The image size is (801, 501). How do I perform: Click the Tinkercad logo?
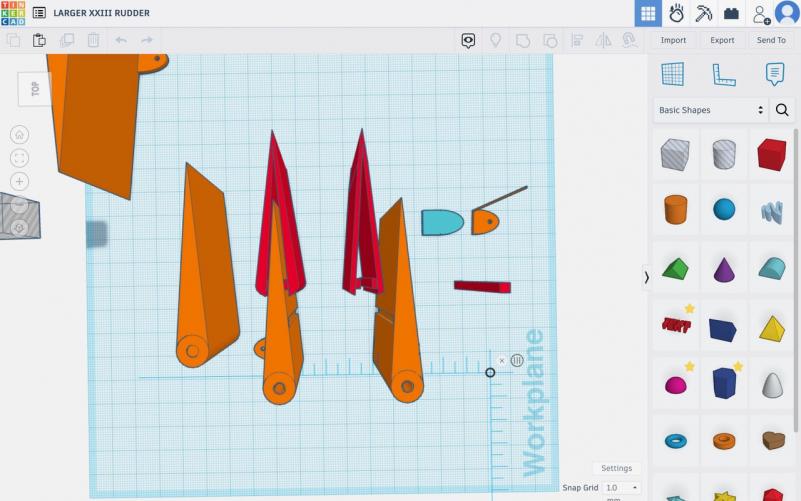[13, 13]
